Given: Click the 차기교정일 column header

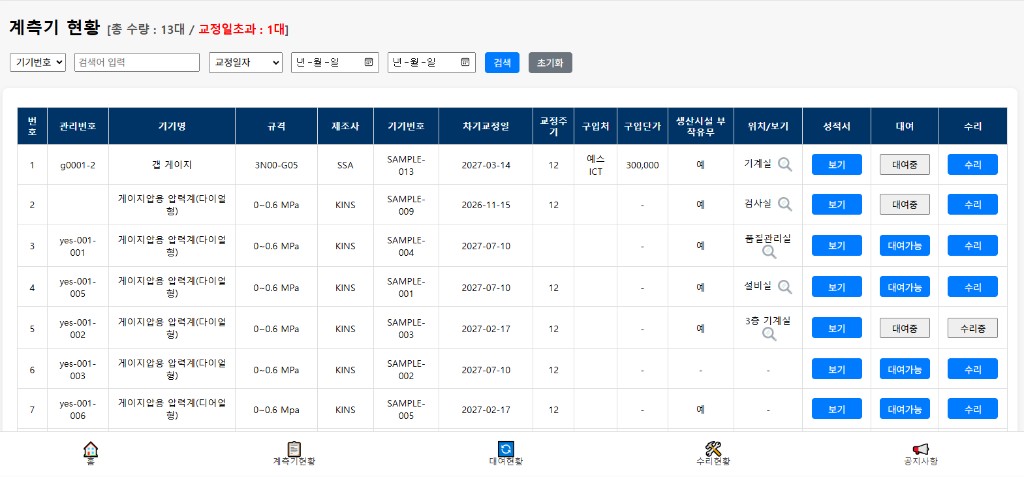Looking at the screenshot, I should point(485,126).
